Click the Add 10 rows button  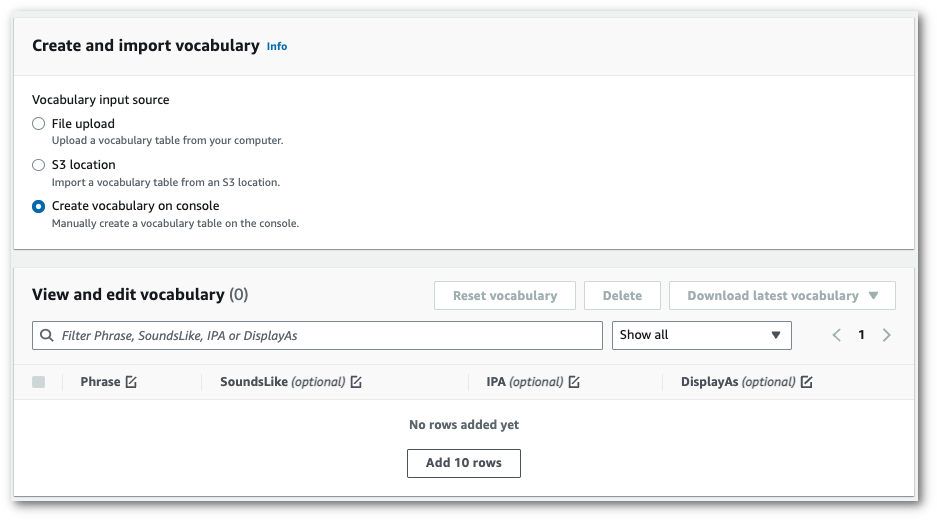click(x=463, y=463)
